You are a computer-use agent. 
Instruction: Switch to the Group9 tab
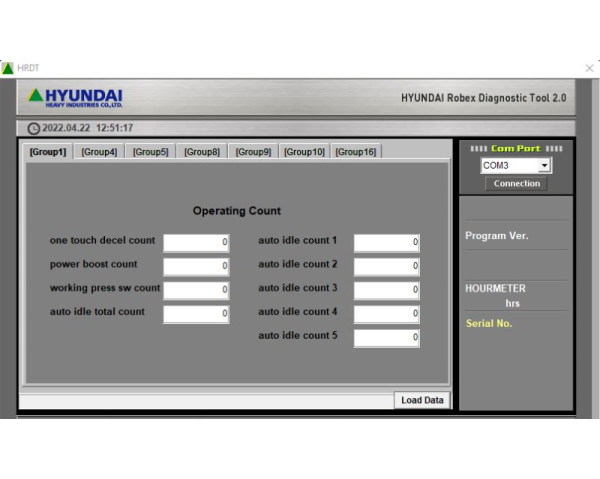coord(253,152)
